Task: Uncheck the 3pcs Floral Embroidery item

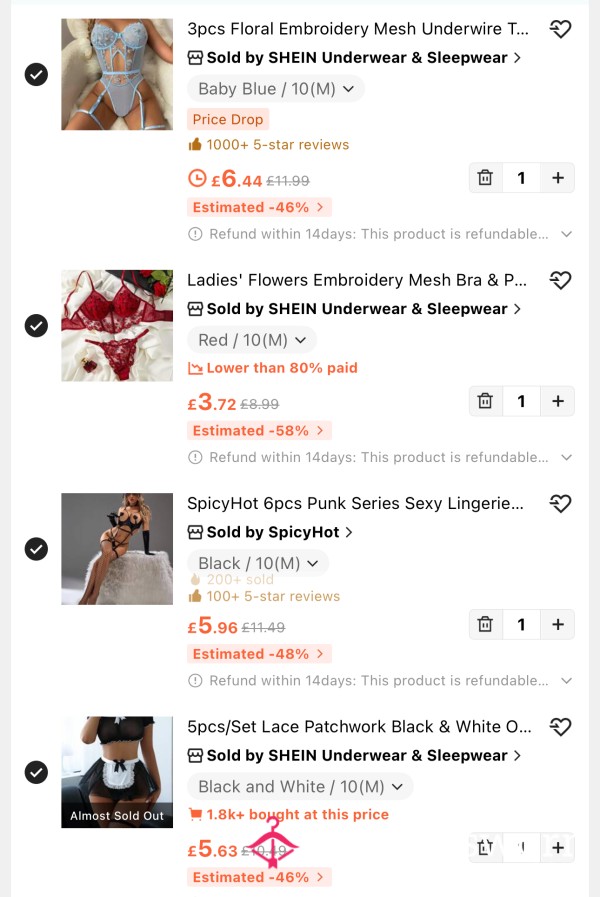Action: tap(36, 74)
